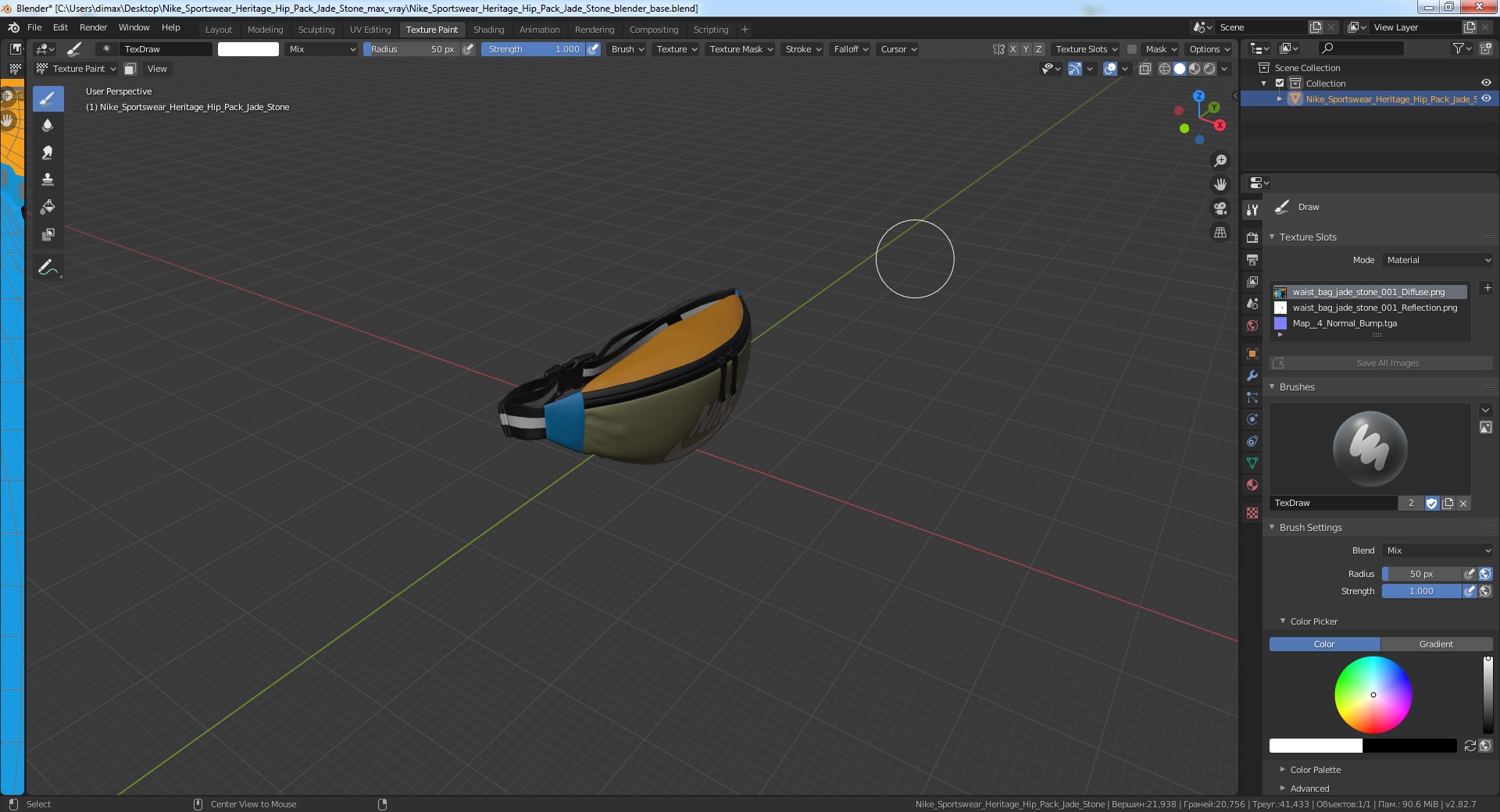Open Render properties tab
1500x812 pixels.
point(1252,237)
